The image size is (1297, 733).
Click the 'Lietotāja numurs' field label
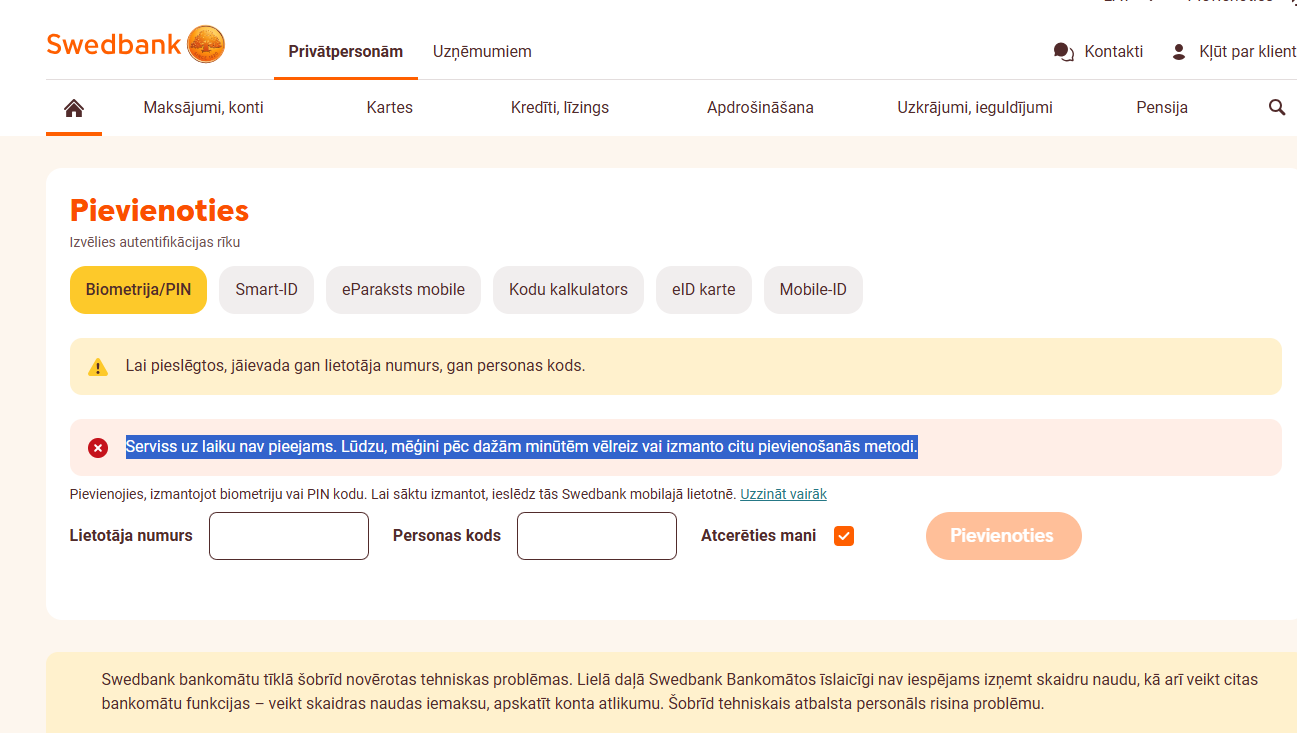point(131,536)
